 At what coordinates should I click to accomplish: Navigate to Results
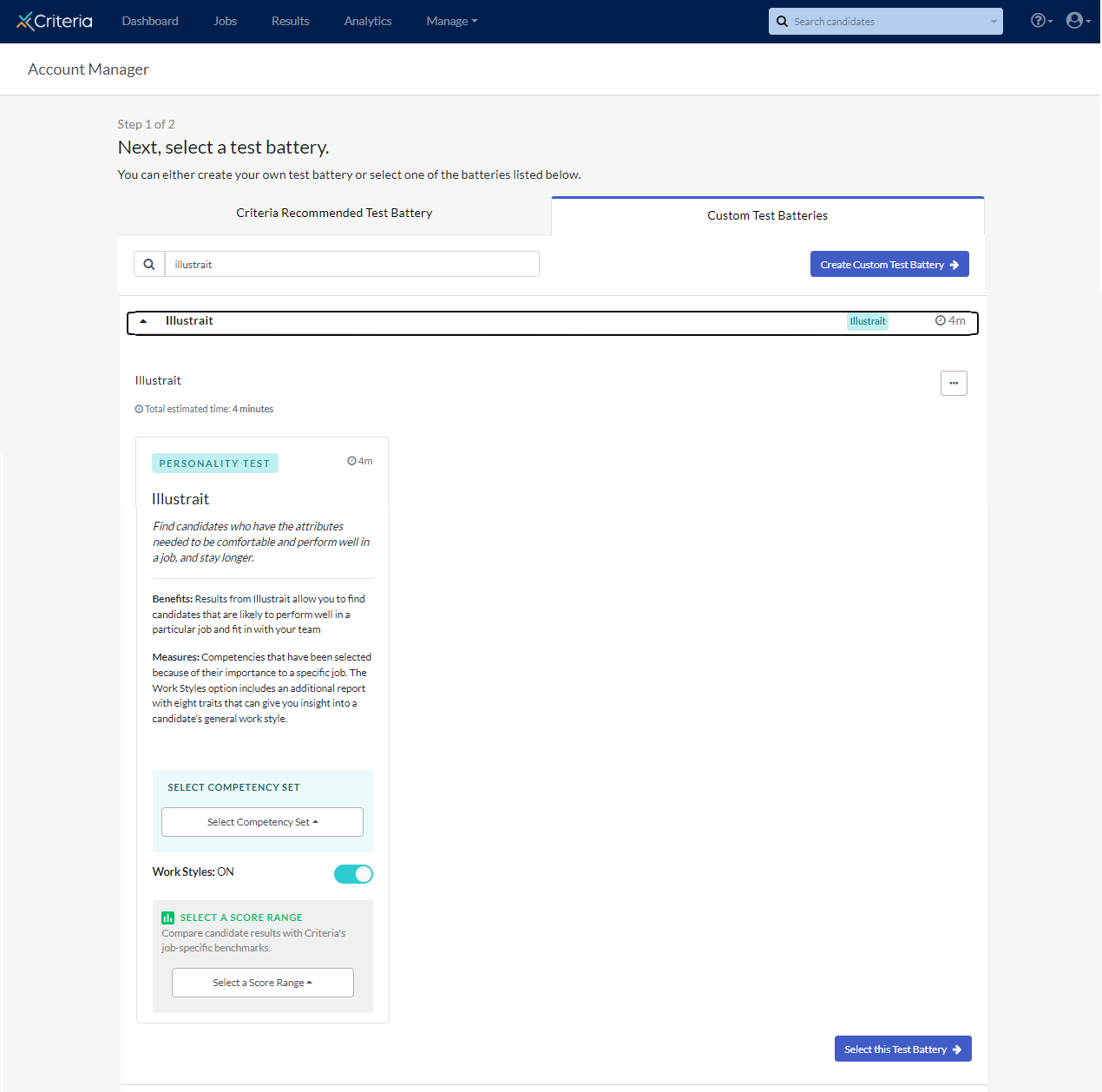(x=290, y=21)
